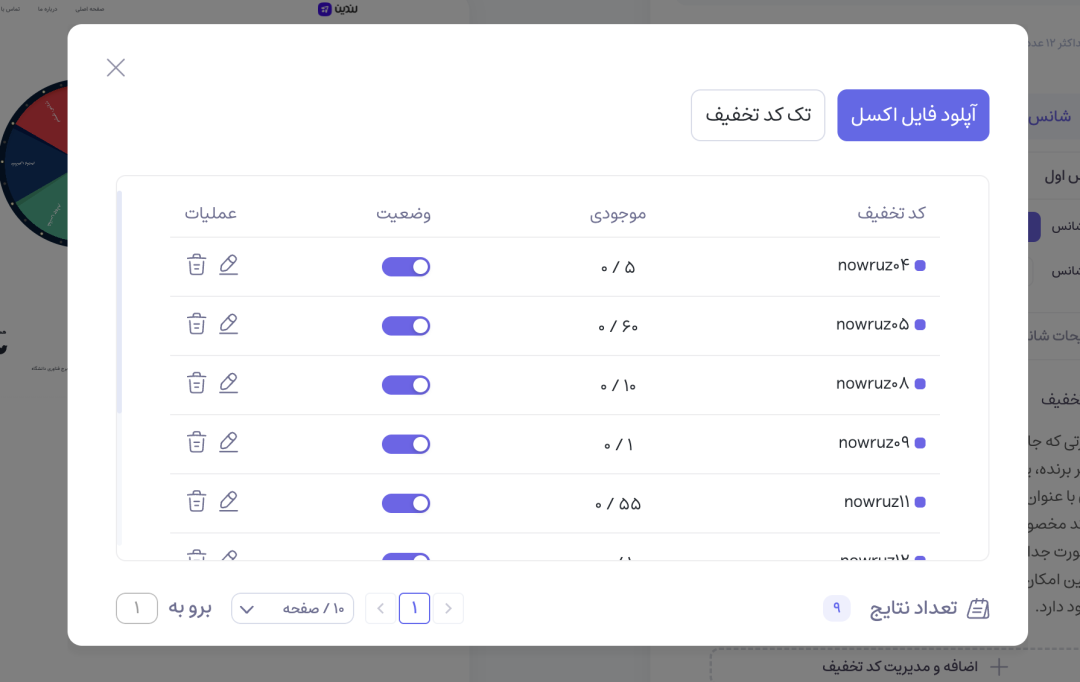Select the تک کد تخفیف option

point(757,115)
